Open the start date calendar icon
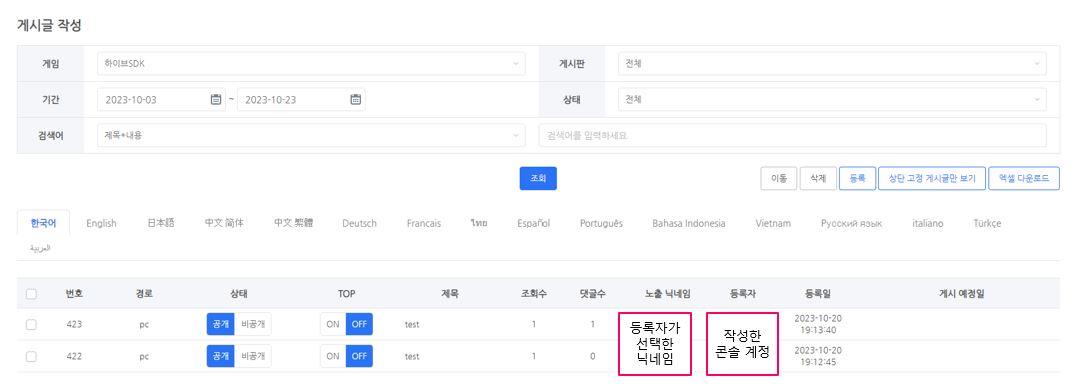Screen dimensions: 1085x392 216,100
